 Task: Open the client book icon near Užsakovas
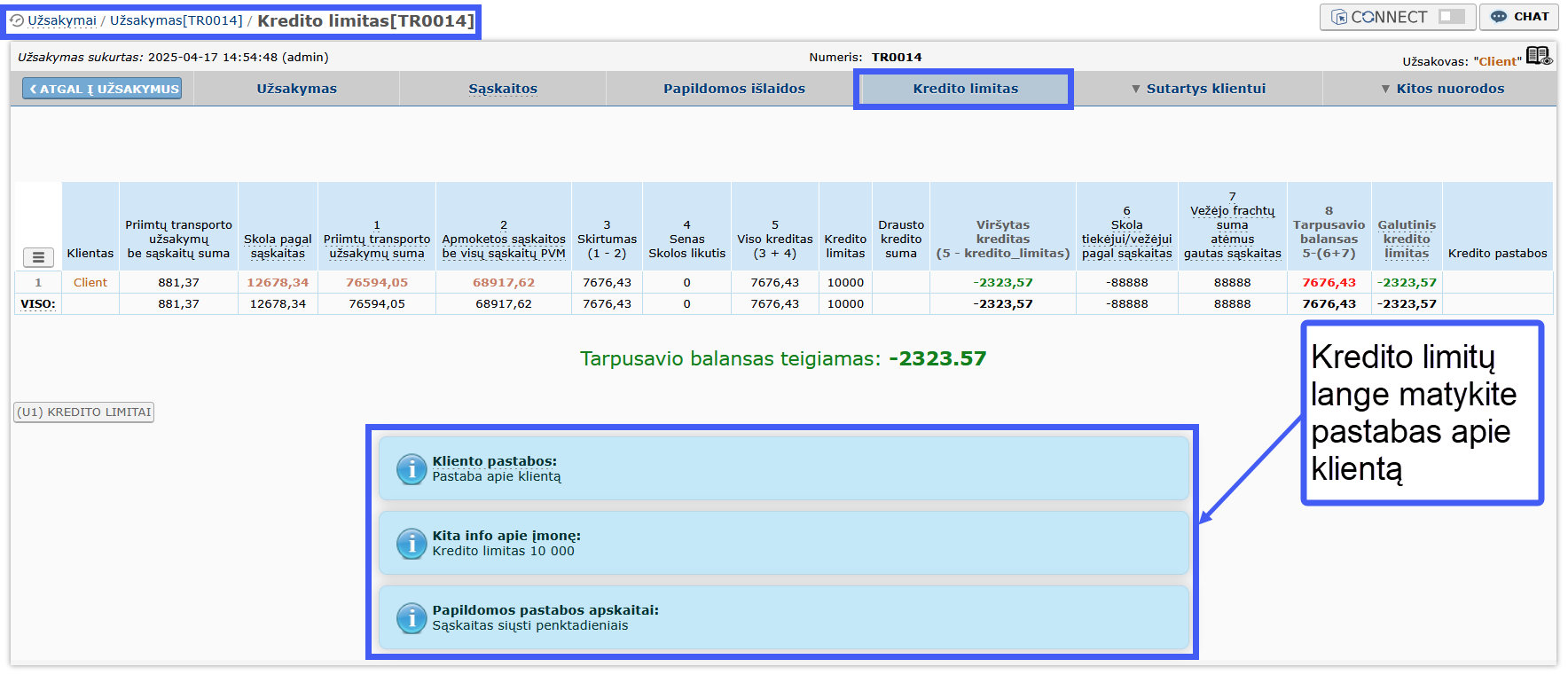click(x=1539, y=57)
